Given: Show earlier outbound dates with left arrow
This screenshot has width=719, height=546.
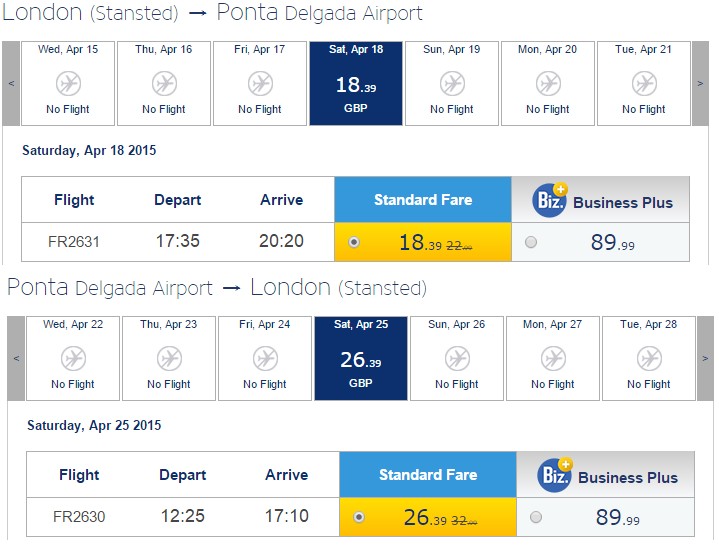Looking at the screenshot, I should tap(11, 83).
